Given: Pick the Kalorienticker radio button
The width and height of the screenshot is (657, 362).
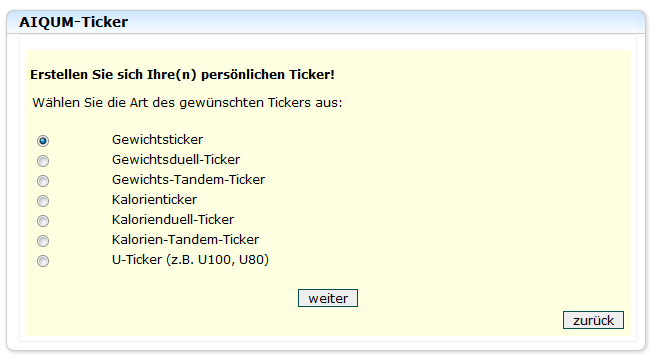Looking at the screenshot, I should pos(43,201).
